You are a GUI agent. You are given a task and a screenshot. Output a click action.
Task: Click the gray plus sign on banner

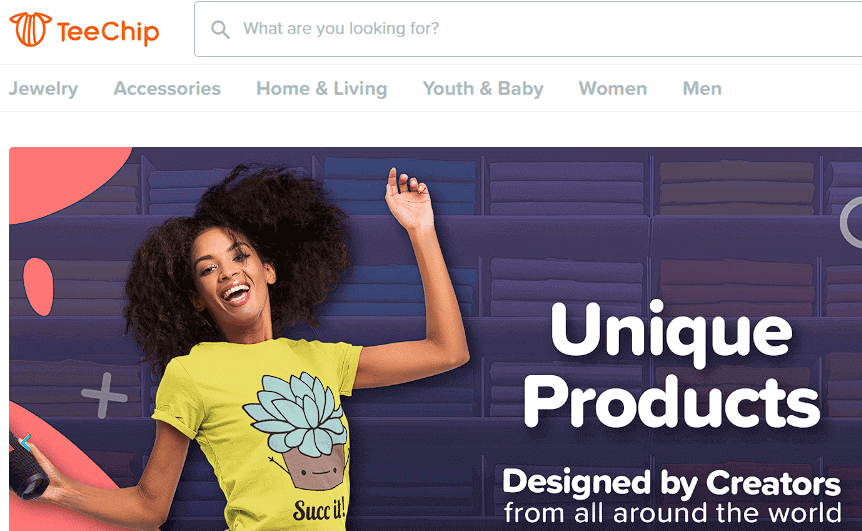[x=104, y=396]
